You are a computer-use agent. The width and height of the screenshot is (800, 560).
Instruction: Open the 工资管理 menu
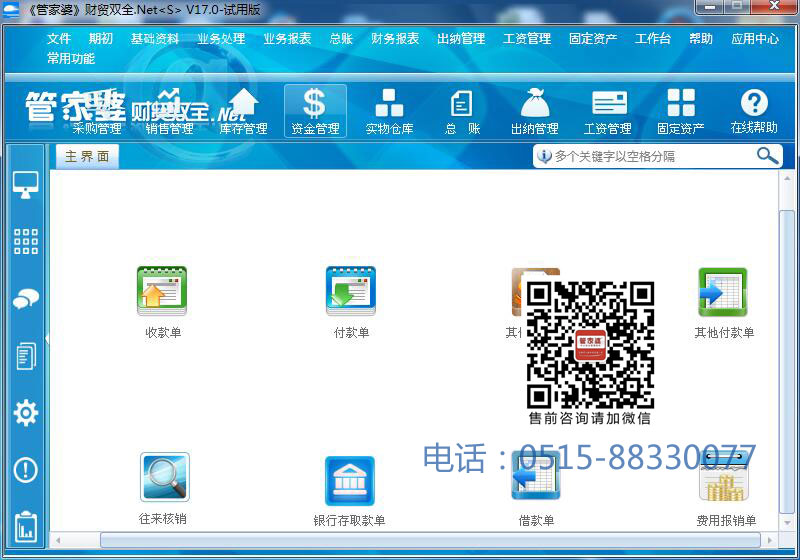[x=527, y=39]
